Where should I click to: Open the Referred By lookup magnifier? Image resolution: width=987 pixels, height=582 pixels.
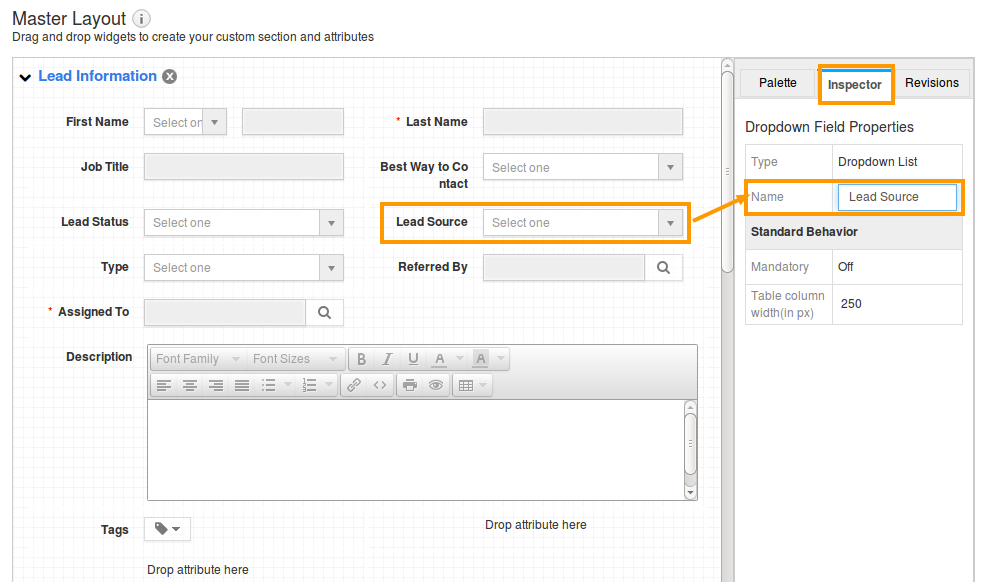coord(665,267)
